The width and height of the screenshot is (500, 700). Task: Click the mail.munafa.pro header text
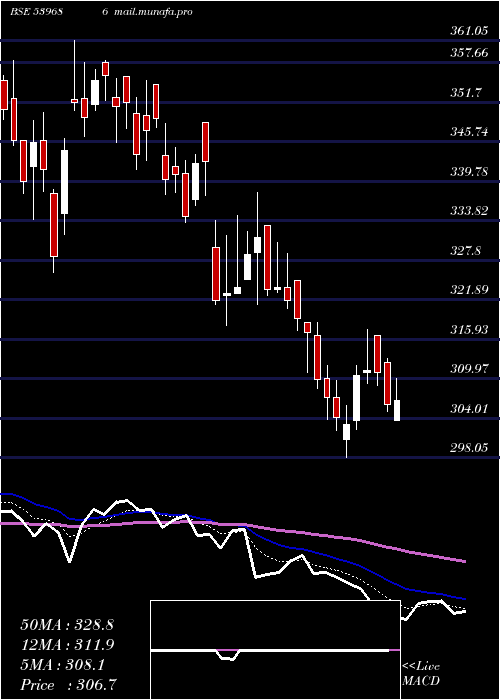tap(153, 12)
